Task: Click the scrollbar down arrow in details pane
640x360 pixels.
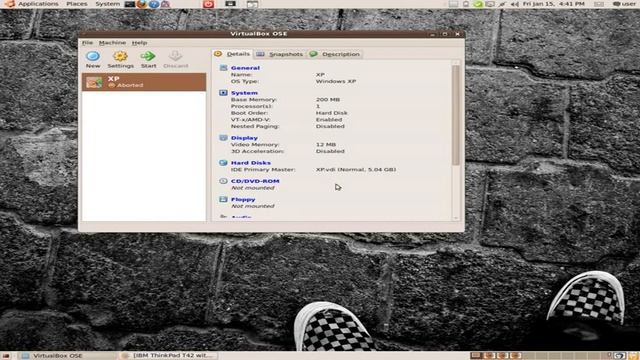Action: coord(456,218)
